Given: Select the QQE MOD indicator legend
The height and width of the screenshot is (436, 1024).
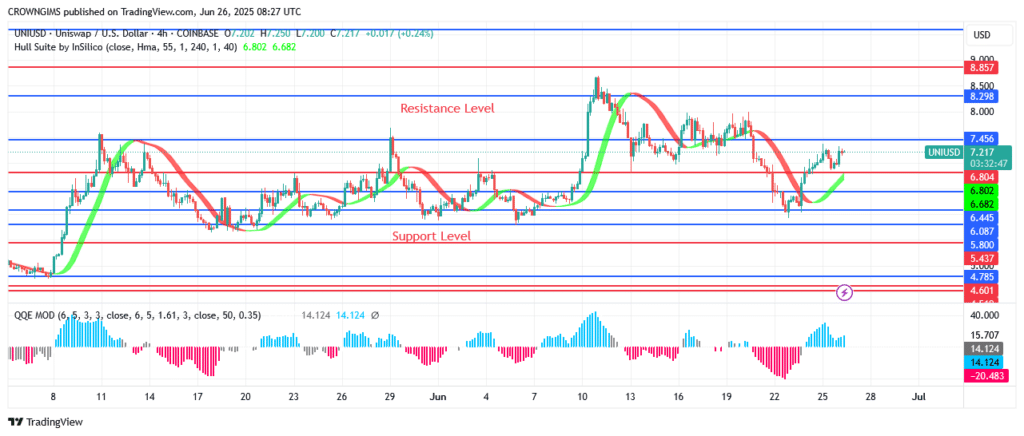Looking at the screenshot, I should coord(135,315).
